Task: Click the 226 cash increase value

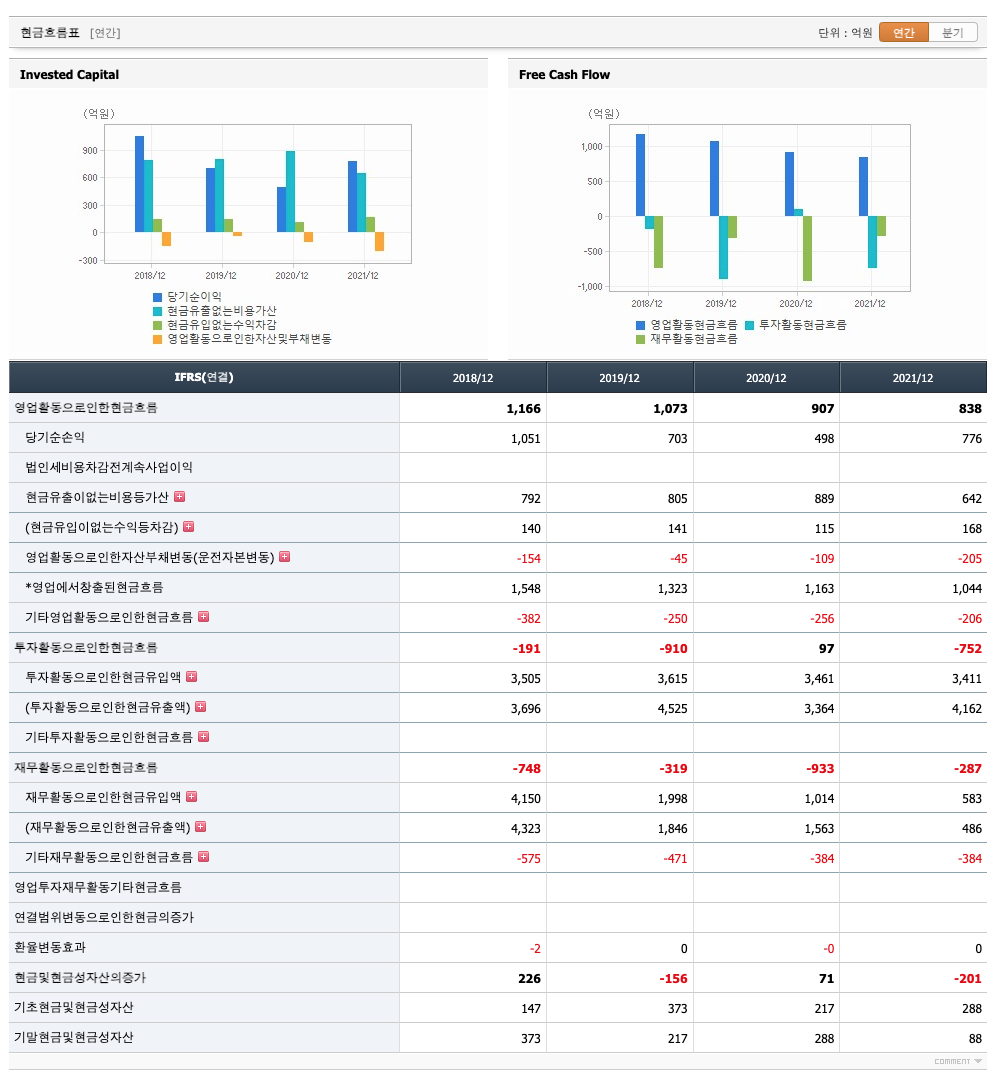Action: [x=529, y=979]
